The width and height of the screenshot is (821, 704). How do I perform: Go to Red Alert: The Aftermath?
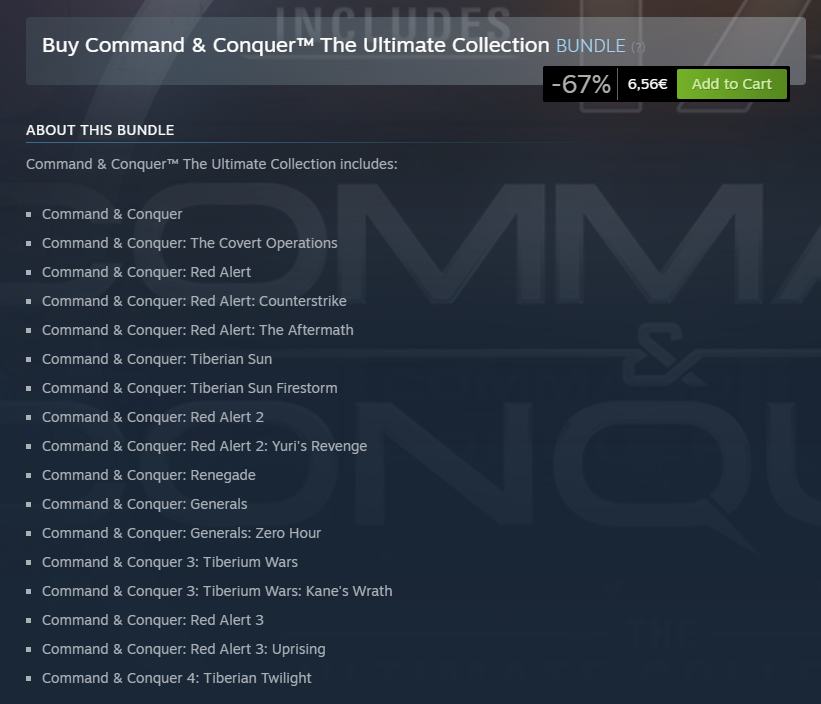[x=197, y=330]
